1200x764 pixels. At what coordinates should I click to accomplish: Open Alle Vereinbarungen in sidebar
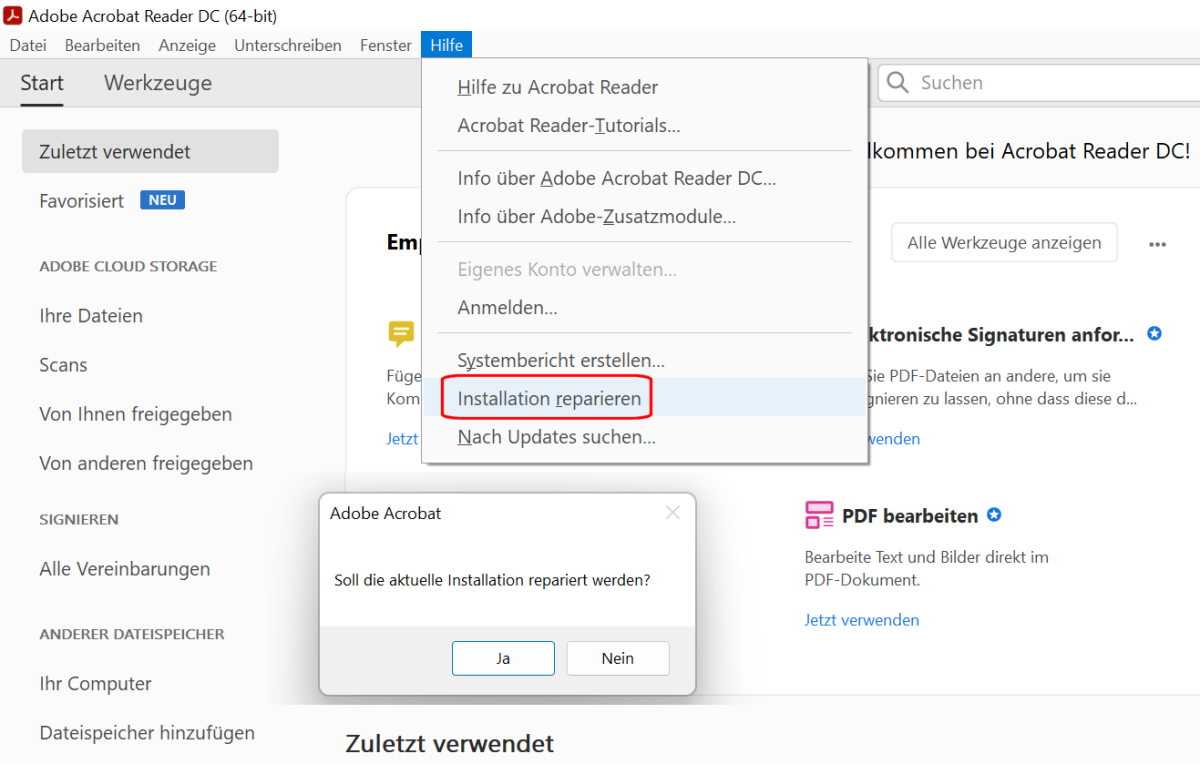(x=125, y=569)
